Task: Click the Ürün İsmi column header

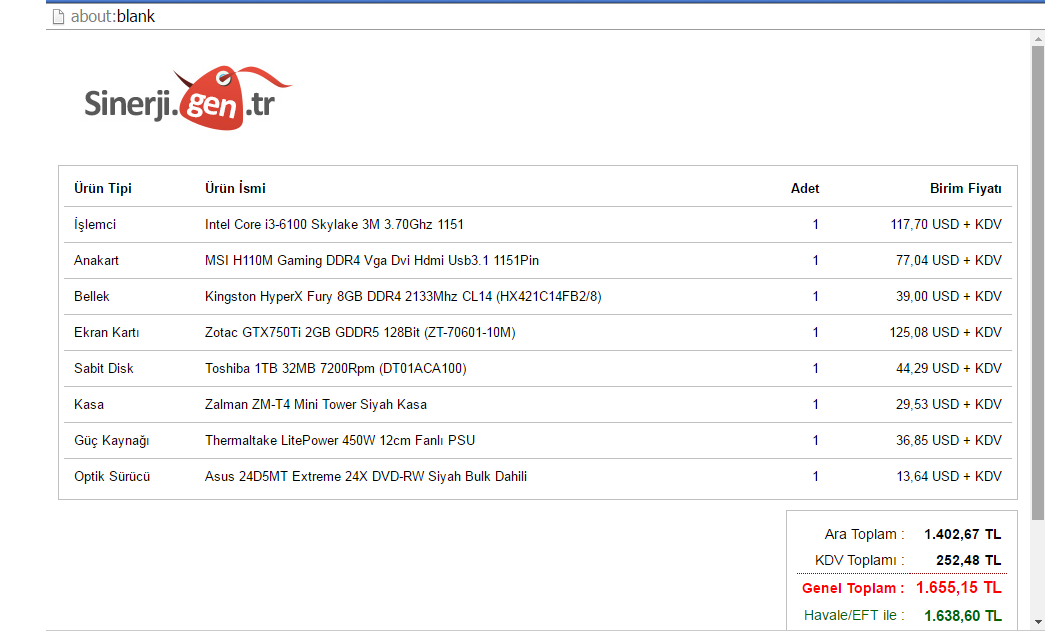Action: (x=235, y=188)
